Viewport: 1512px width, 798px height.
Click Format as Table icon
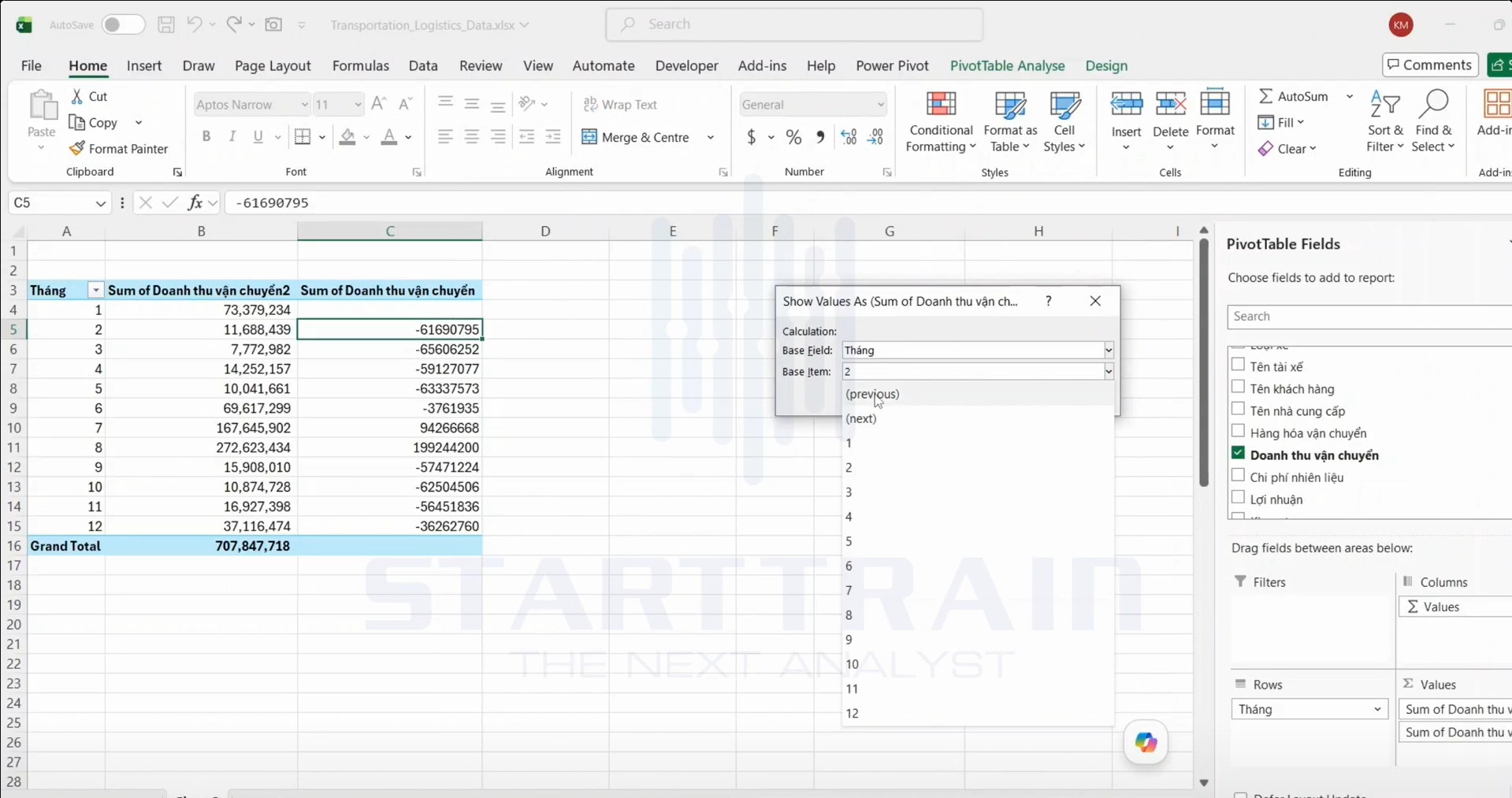1010,105
